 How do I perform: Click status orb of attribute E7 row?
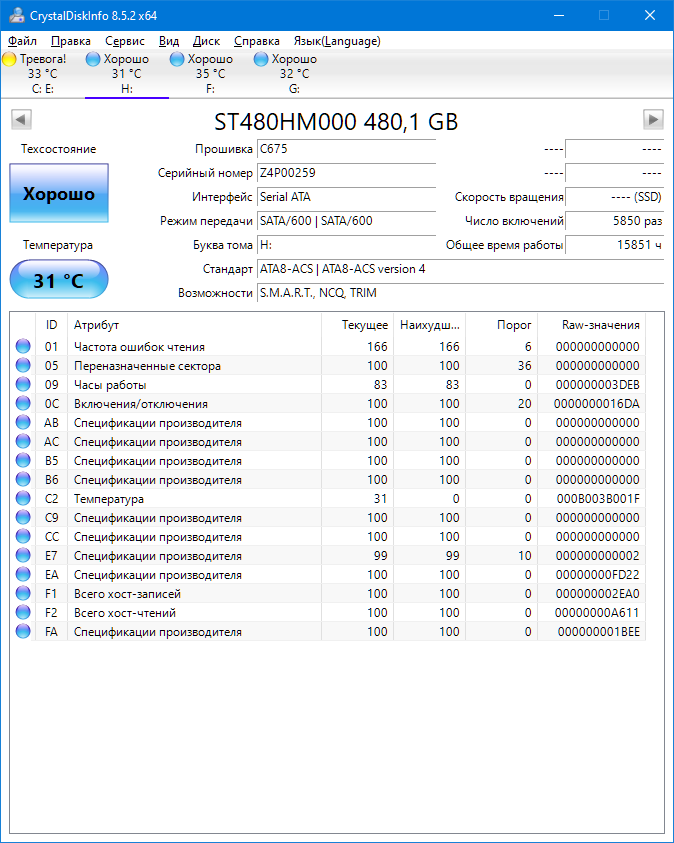point(23,555)
